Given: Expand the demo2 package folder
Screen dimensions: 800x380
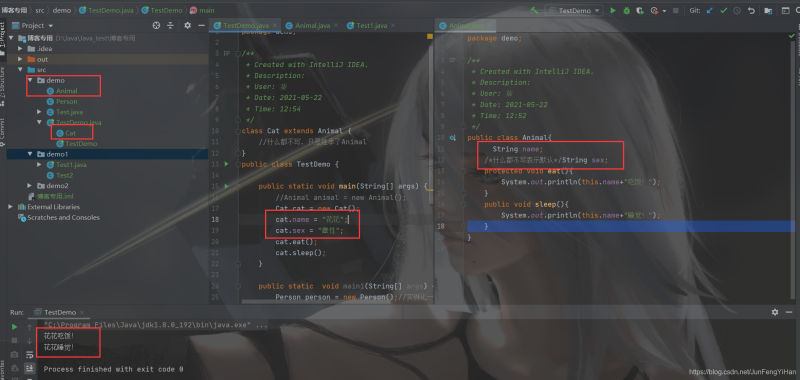Looking at the screenshot, I should click(x=31, y=186).
